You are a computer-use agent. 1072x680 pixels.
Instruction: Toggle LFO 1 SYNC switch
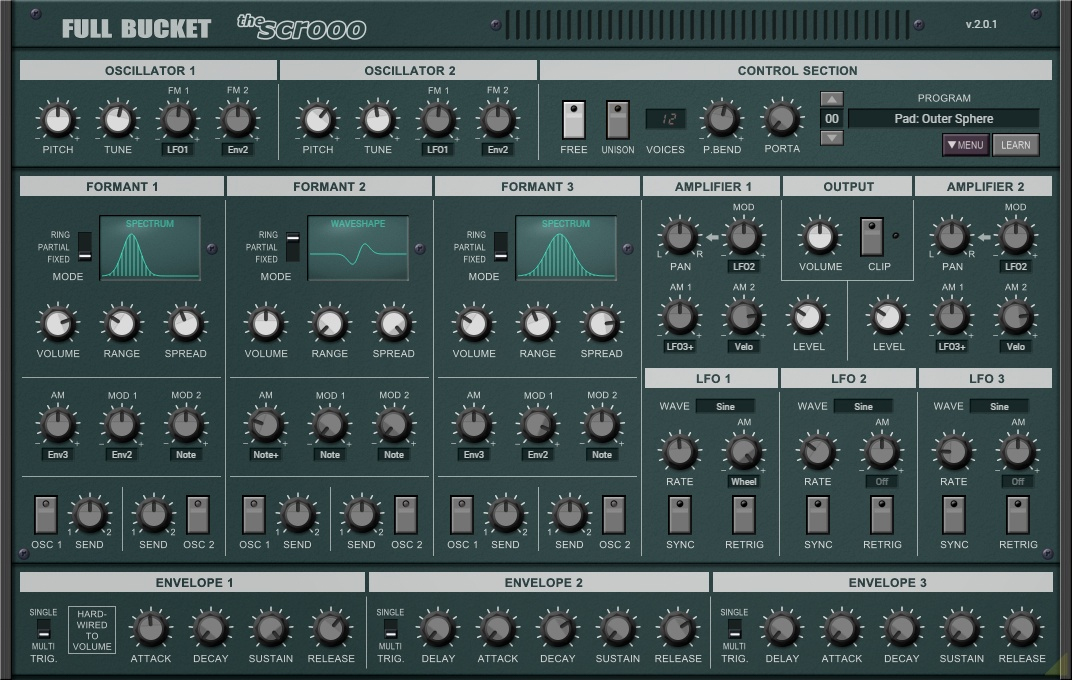(x=680, y=515)
